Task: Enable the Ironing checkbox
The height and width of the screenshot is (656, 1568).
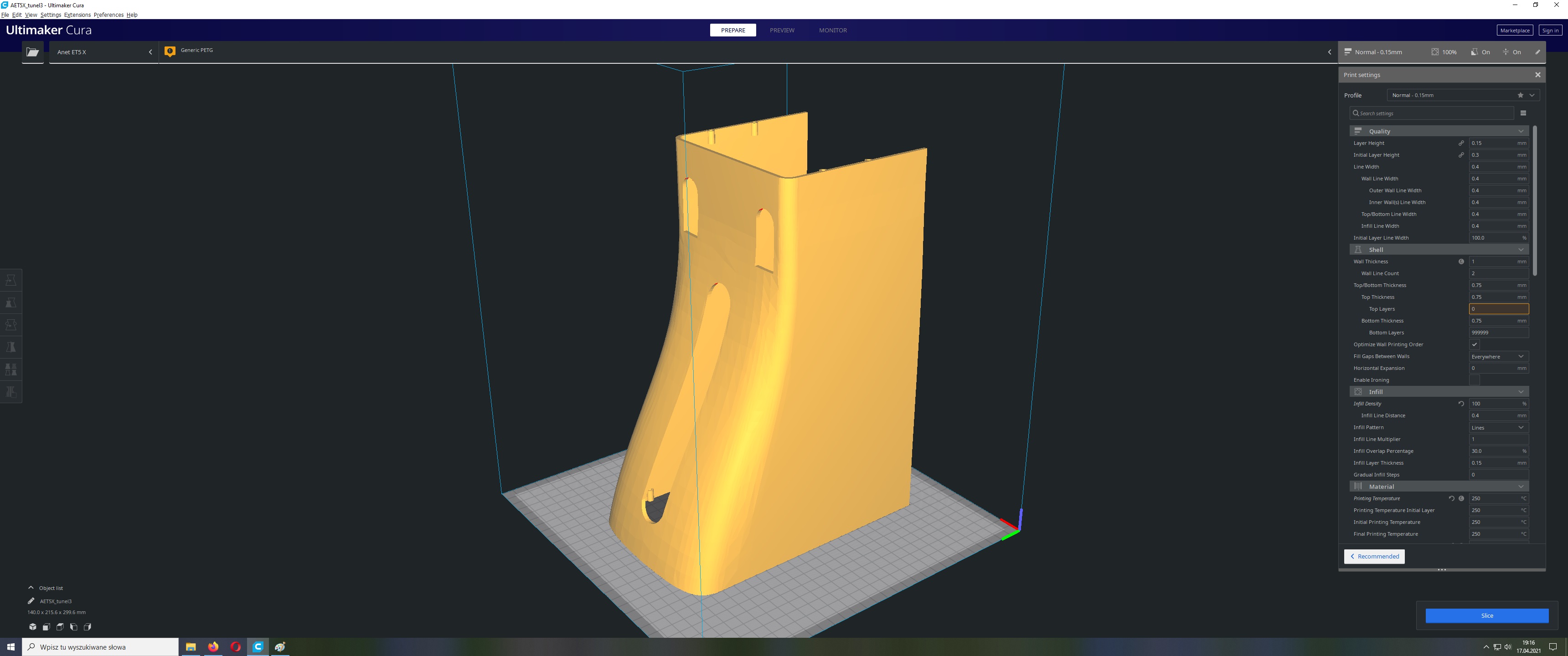Action: coord(1474,380)
